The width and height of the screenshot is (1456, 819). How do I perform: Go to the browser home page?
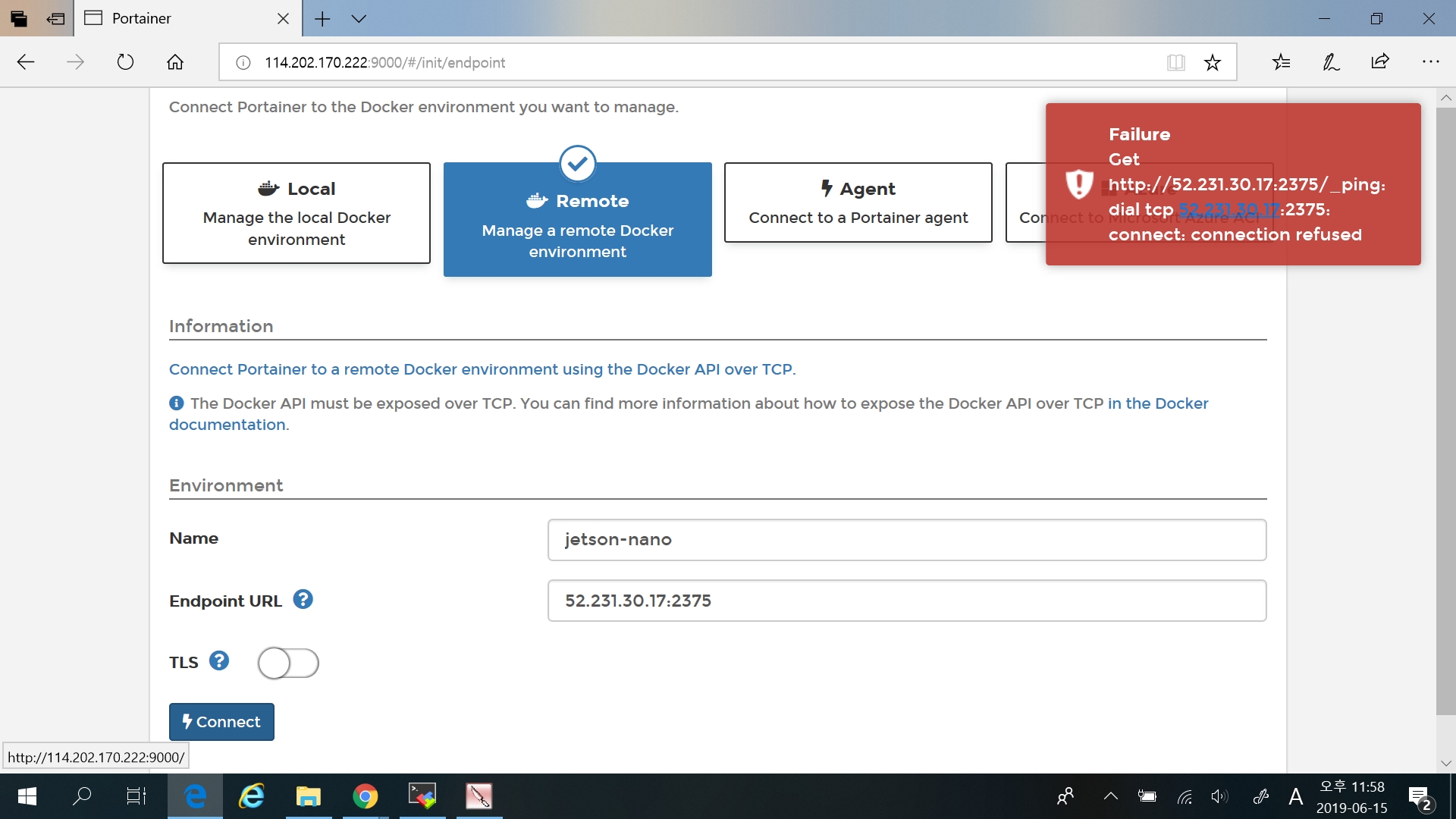[175, 62]
